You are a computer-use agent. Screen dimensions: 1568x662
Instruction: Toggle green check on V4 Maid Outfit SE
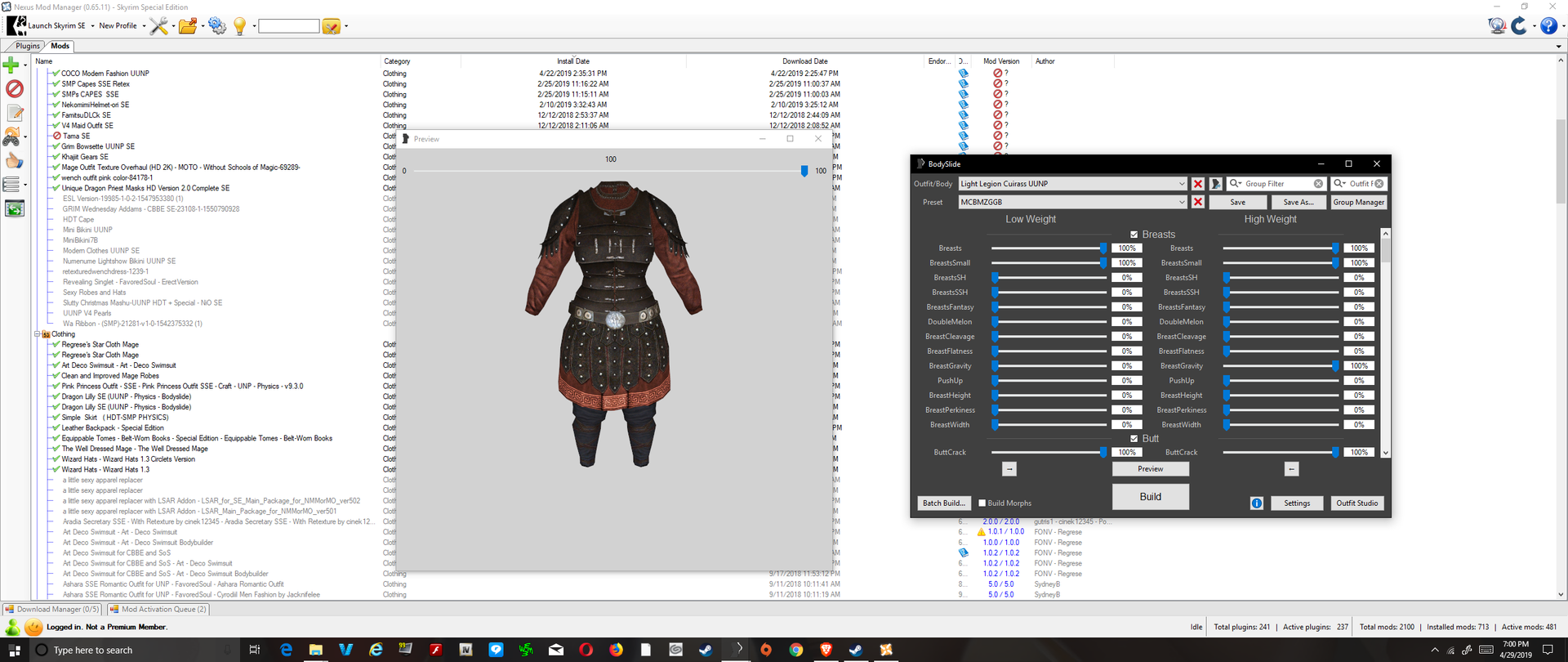(56, 126)
